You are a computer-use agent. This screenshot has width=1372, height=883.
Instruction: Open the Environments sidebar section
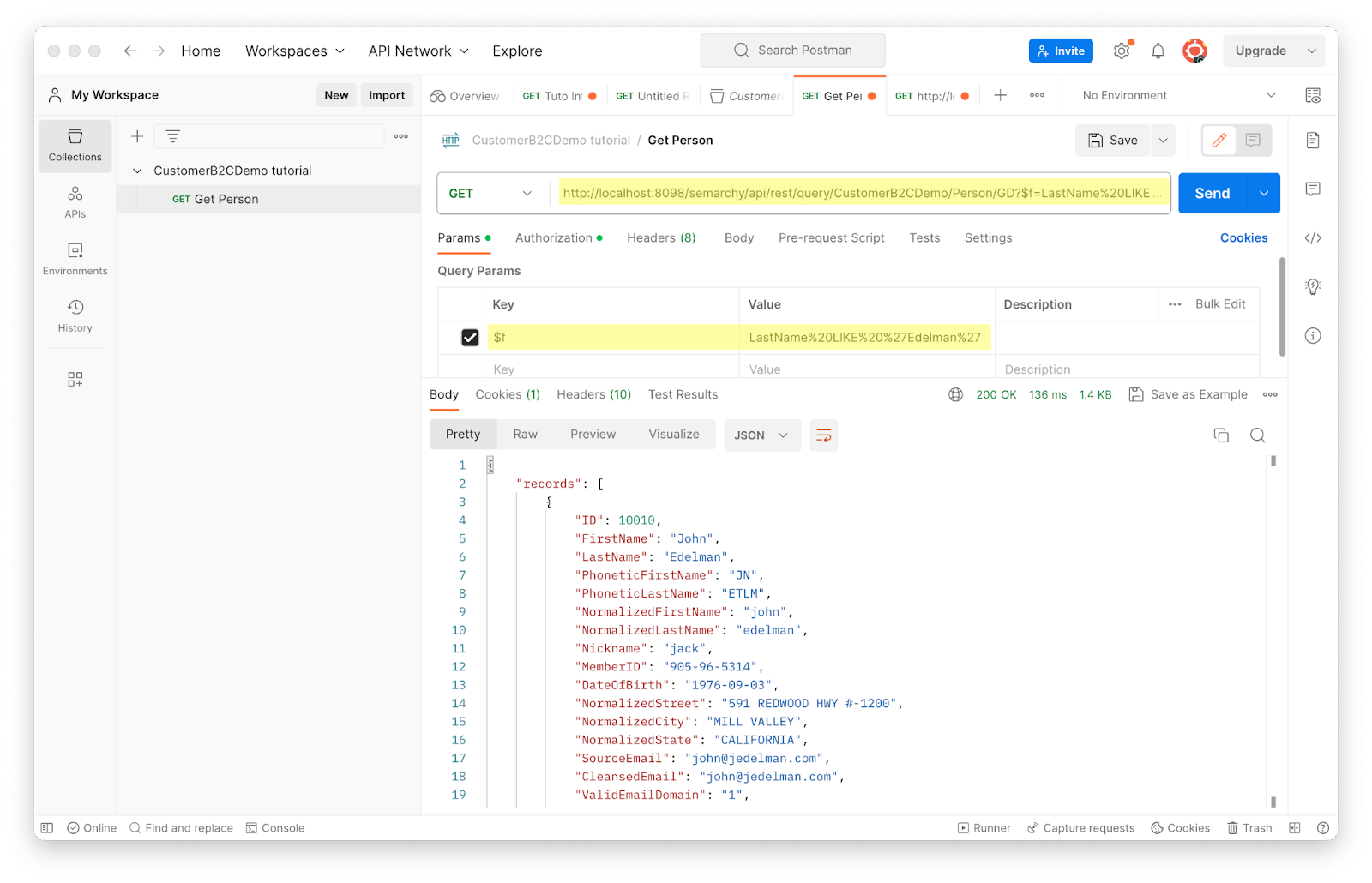point(75,259)
